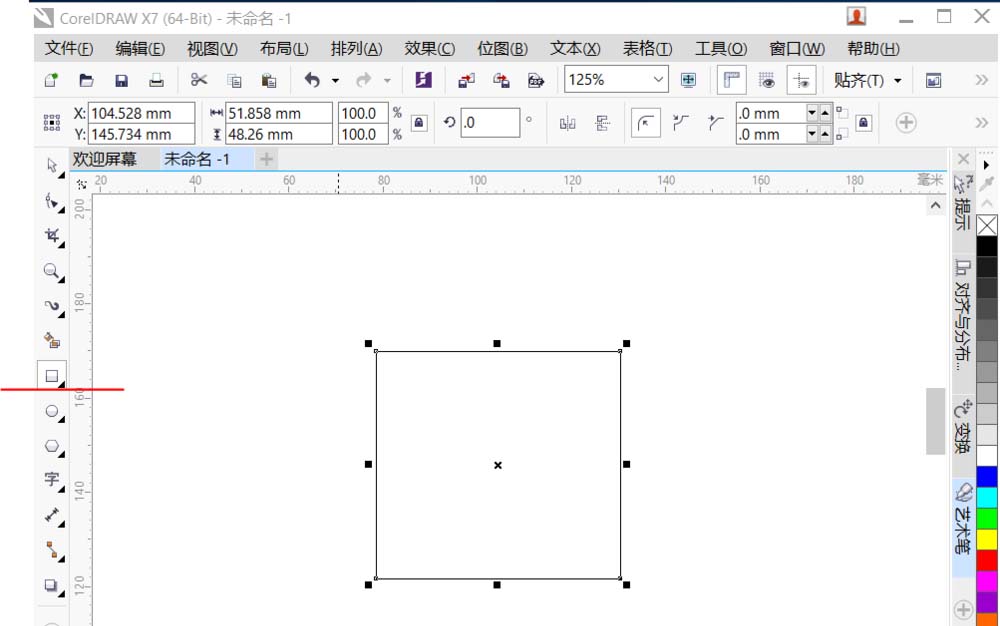Select the Ellipse tool
This screenshot has height=626, width=1000.
coord(51,411)
